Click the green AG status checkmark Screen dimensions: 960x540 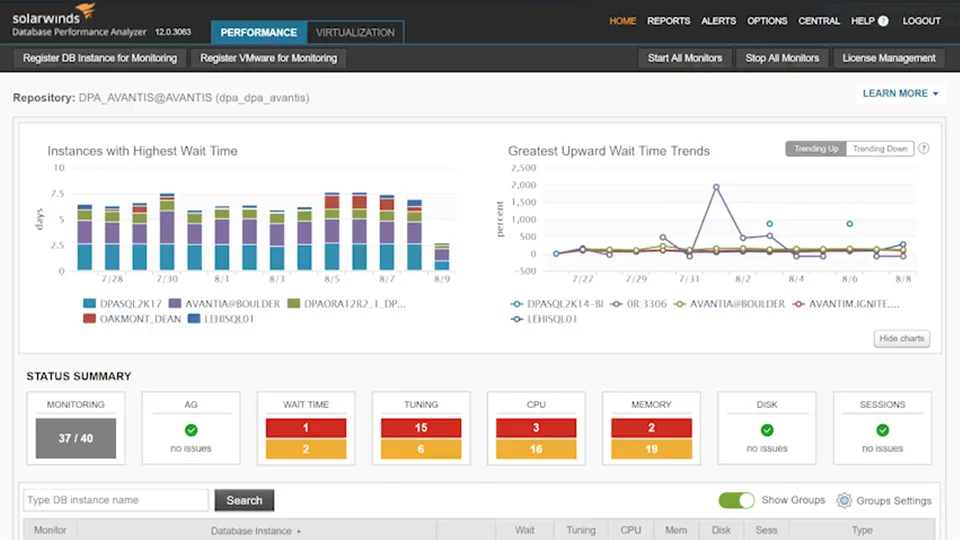pyautogui.click(x=191, y=430)
